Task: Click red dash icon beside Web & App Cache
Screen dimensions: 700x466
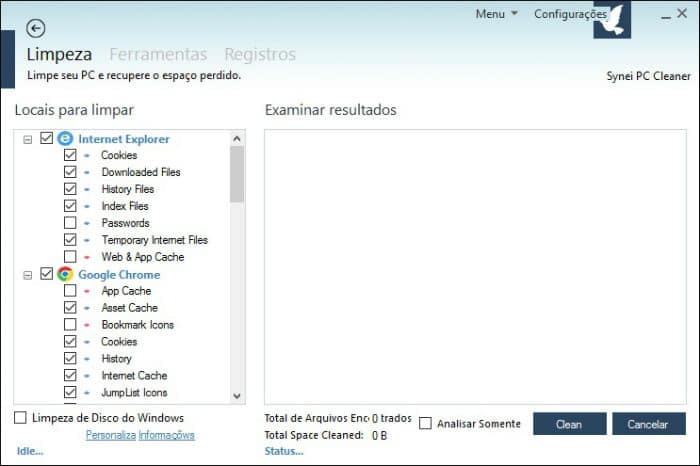Action: click(87, 257)
